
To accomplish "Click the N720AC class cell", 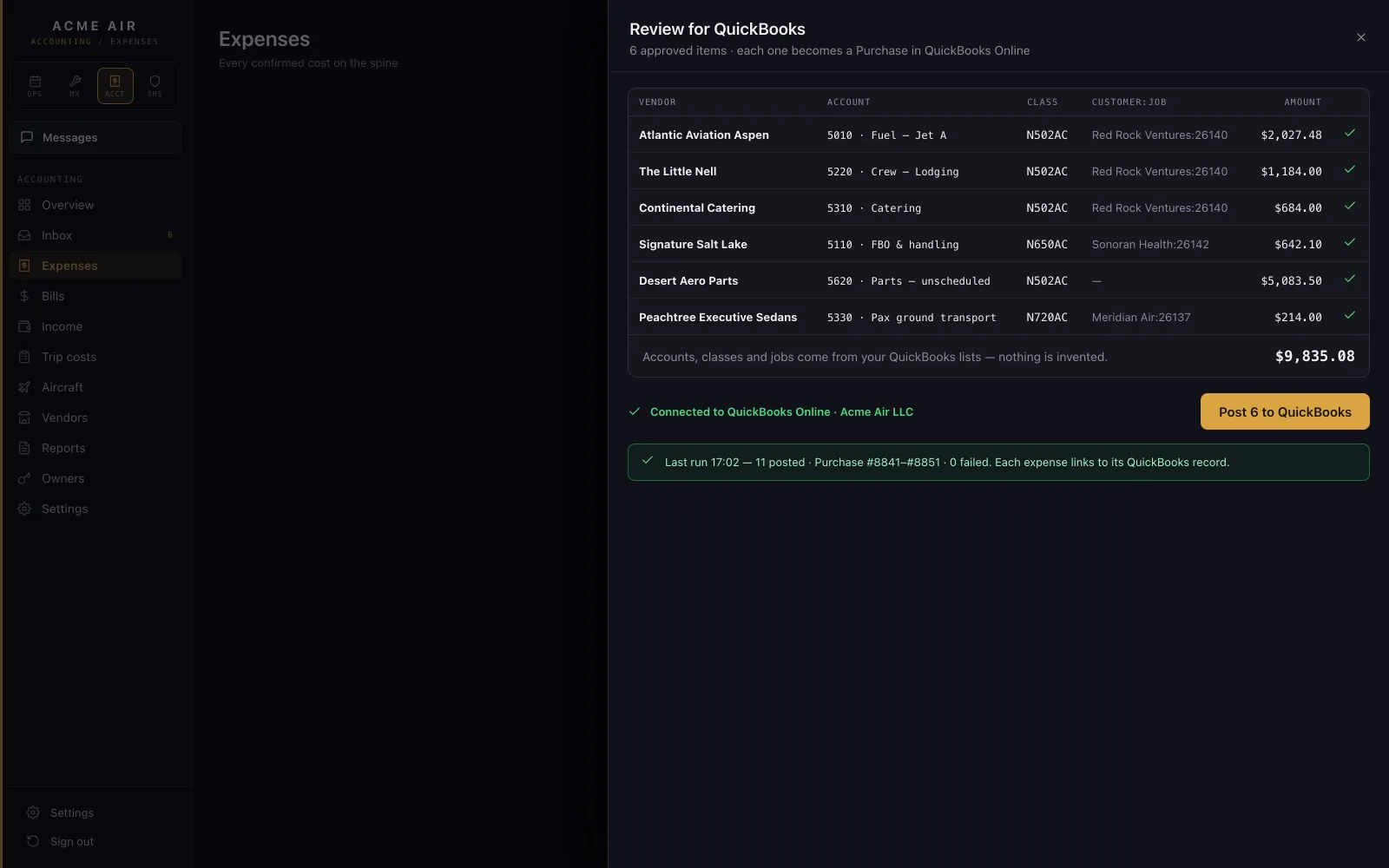I will tap(1047, 318).
